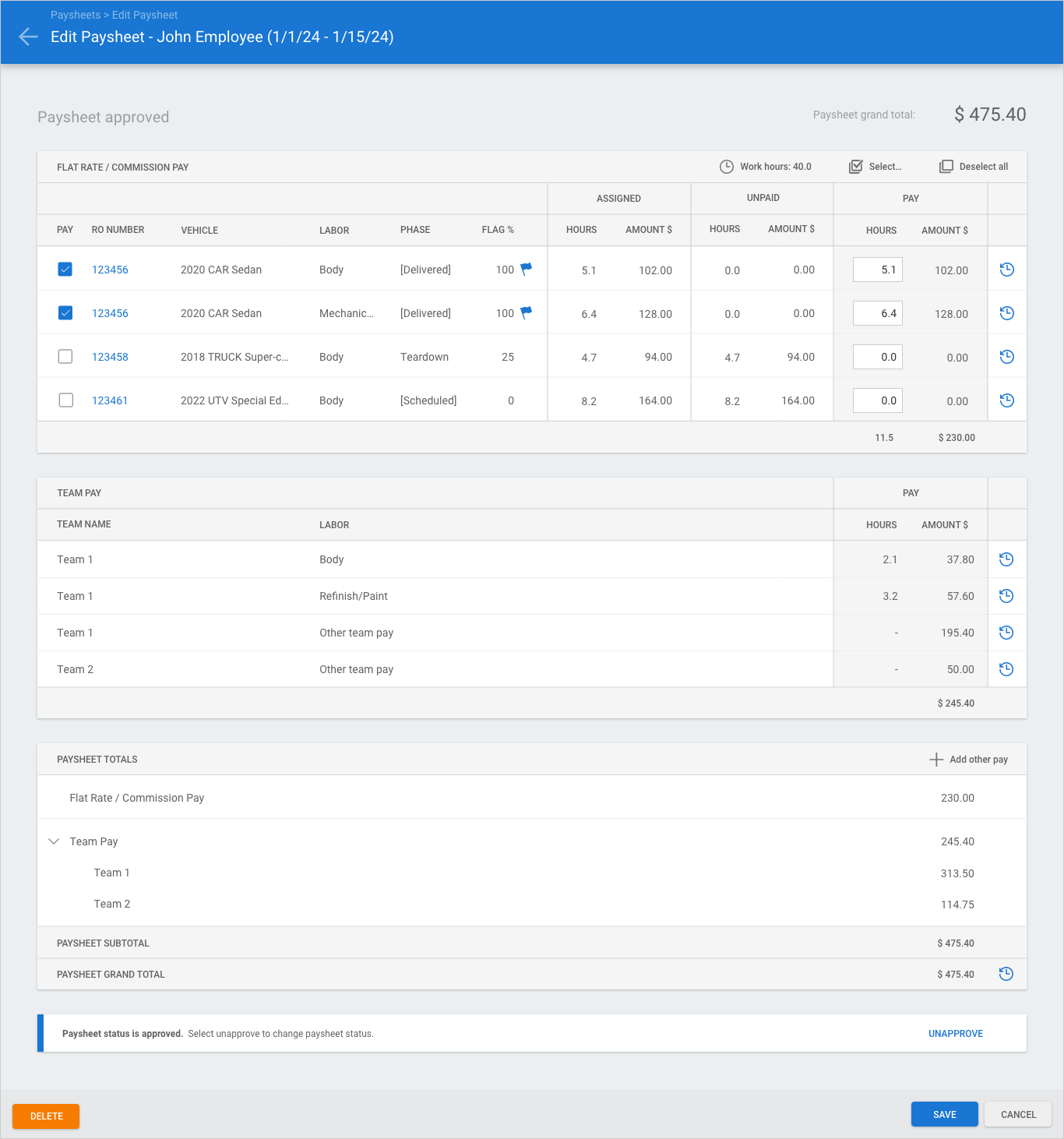Click the blue SAVE button
1064x1139 pixels.
coord(944,1115)
